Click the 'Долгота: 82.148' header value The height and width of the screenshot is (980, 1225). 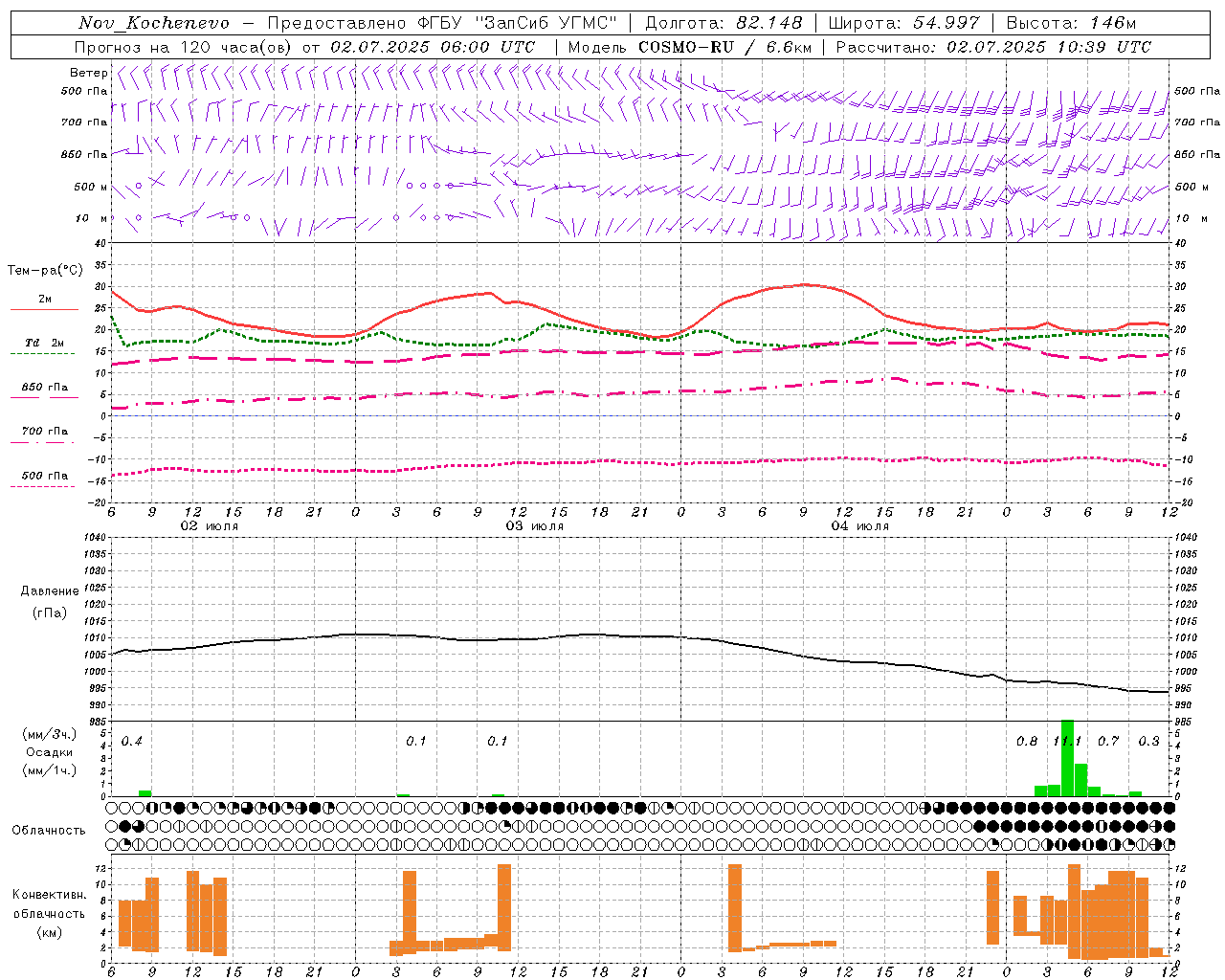click(x=724, y=23)
